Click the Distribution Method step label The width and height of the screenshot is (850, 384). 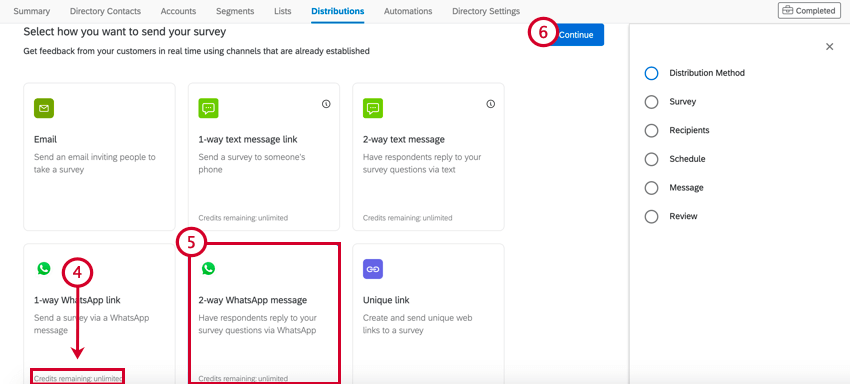(x=707, y=73)
